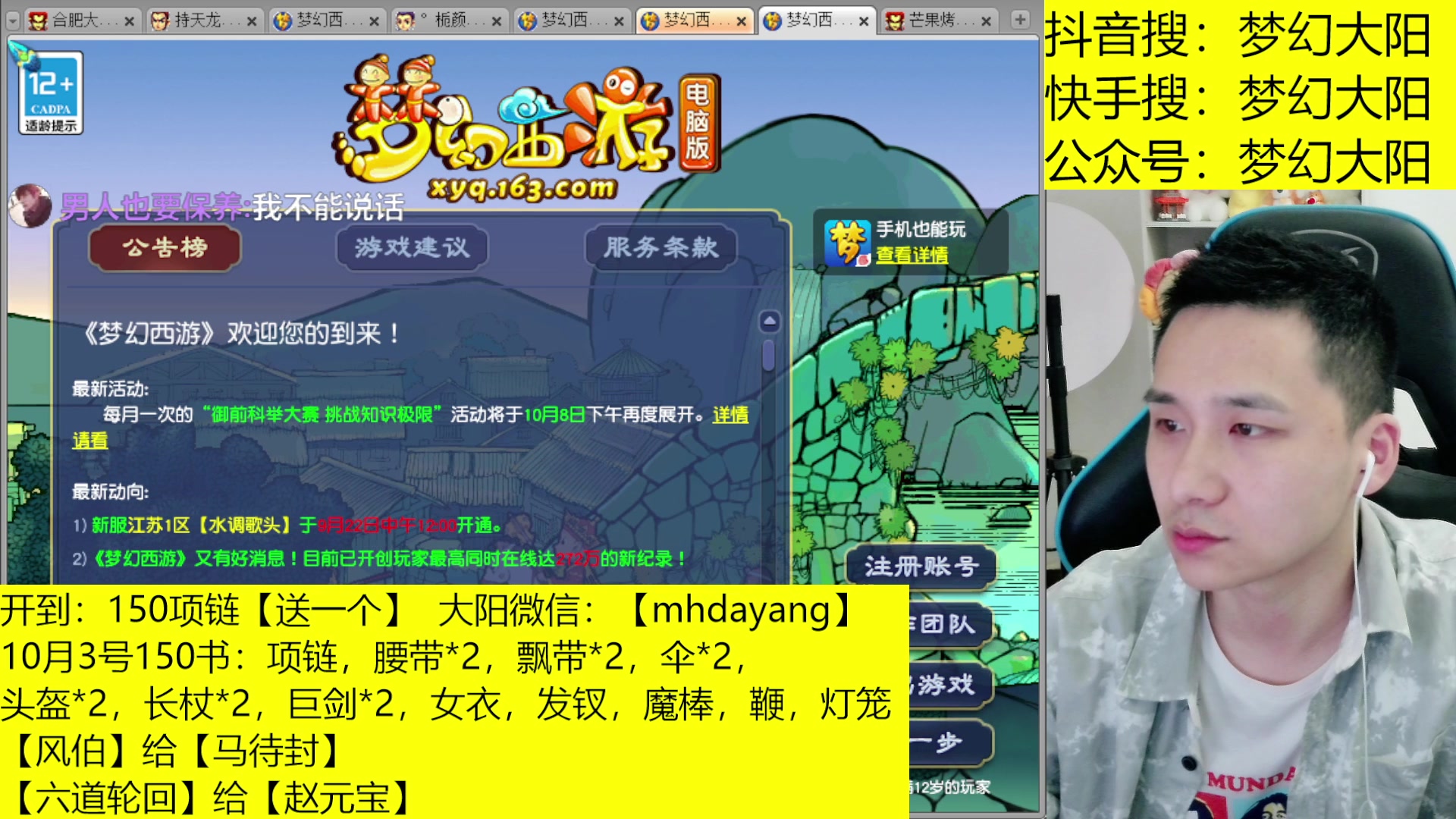Select the 公告榜 tab
The image size is (1456, 819).
(165, 248)
